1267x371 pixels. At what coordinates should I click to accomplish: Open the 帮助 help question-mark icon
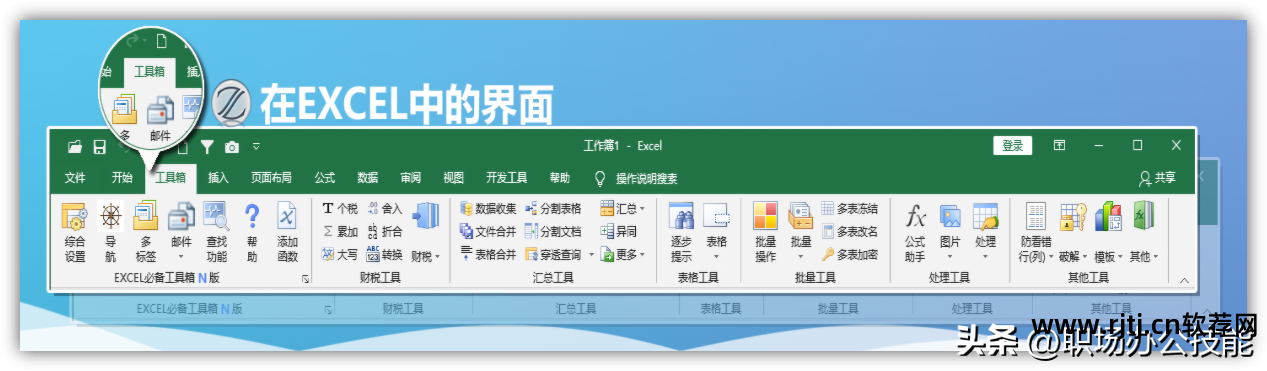252,231
